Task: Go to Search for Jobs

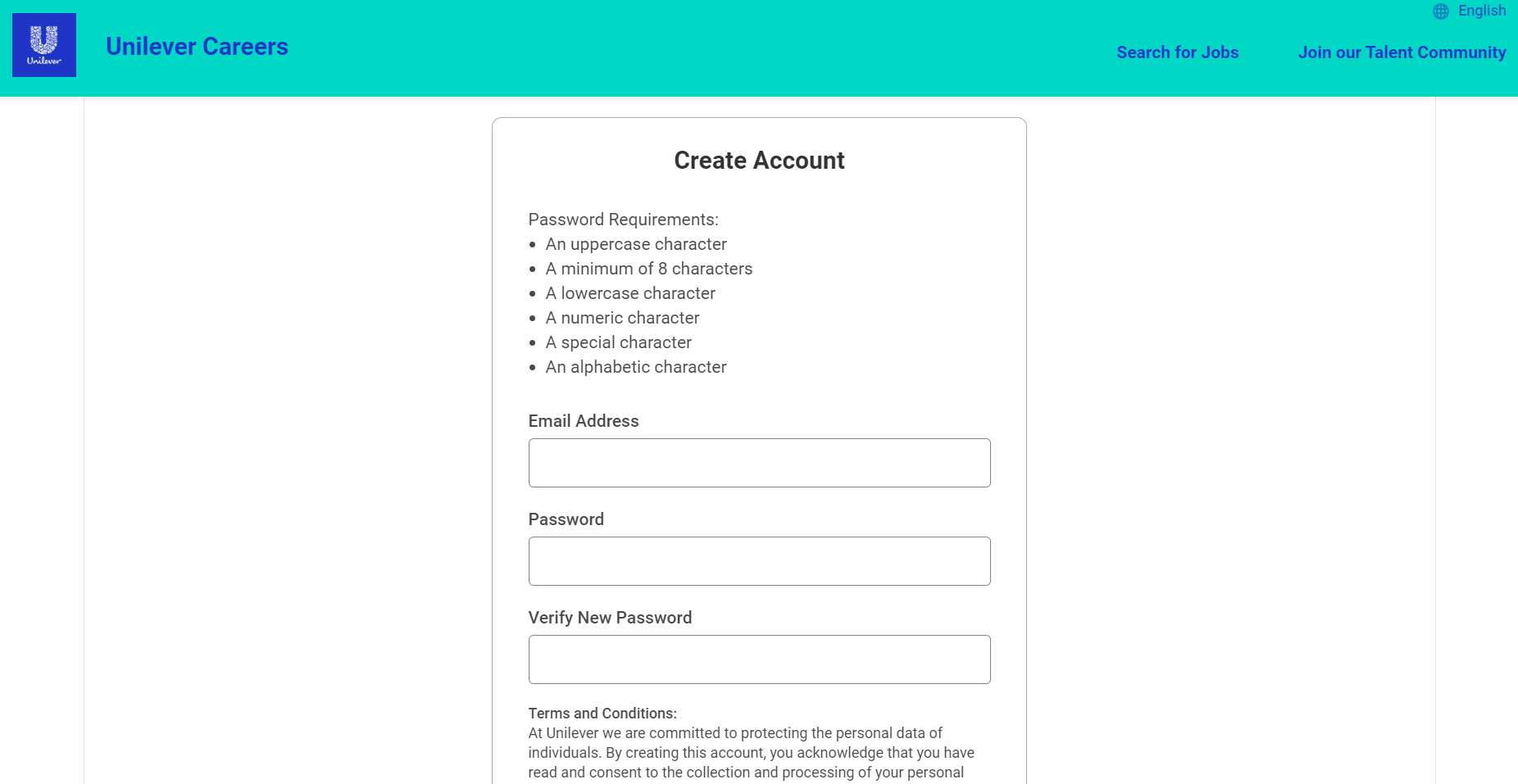Action: pos(1177,52)
